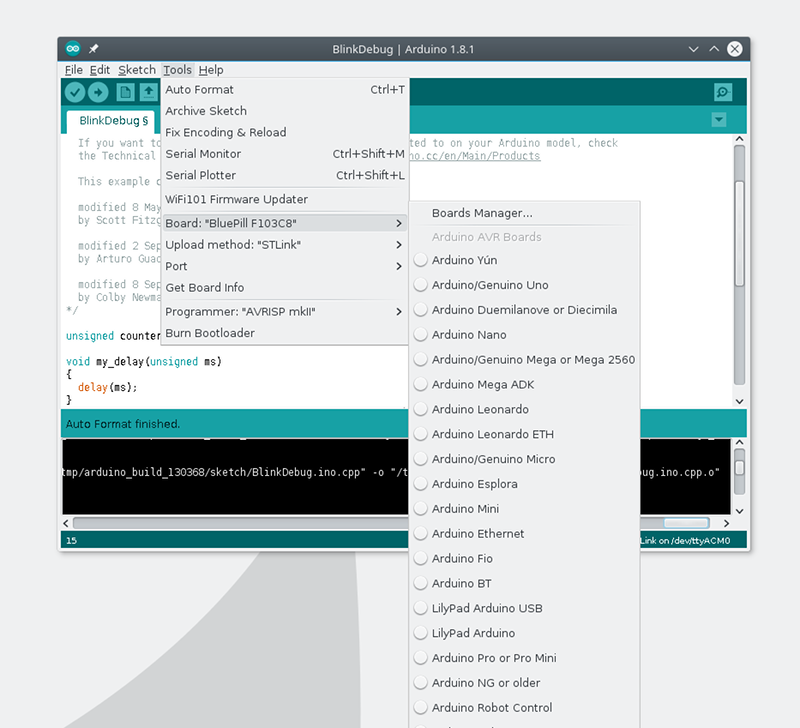Open the Serial Monitor magnifier icon
Screen dimensions: 800x728
click(723, 92)
